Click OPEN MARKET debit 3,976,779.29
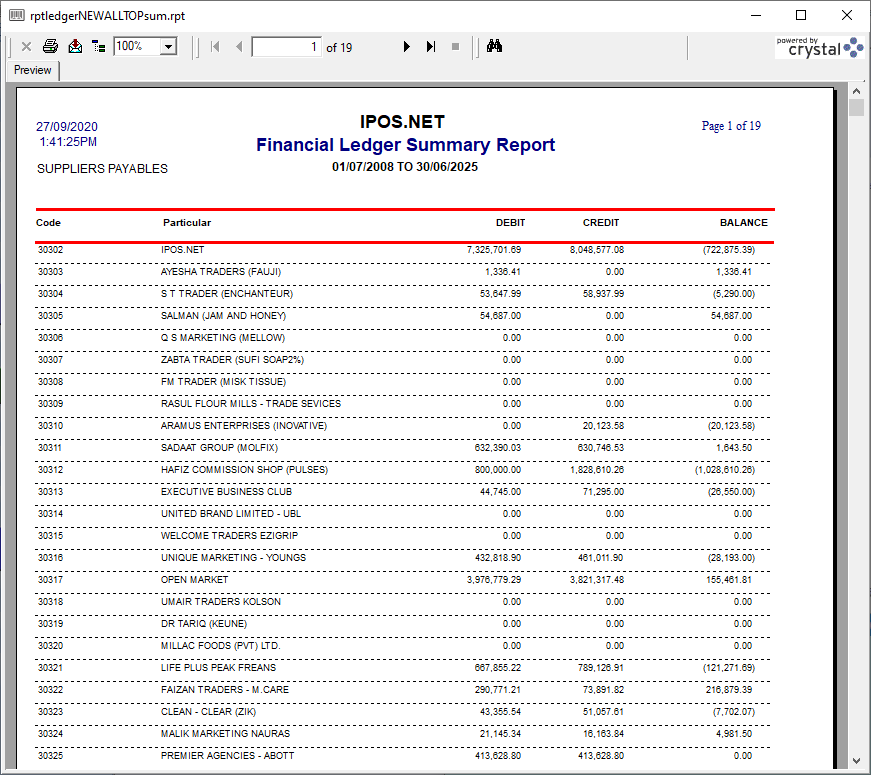 point(494,579)
